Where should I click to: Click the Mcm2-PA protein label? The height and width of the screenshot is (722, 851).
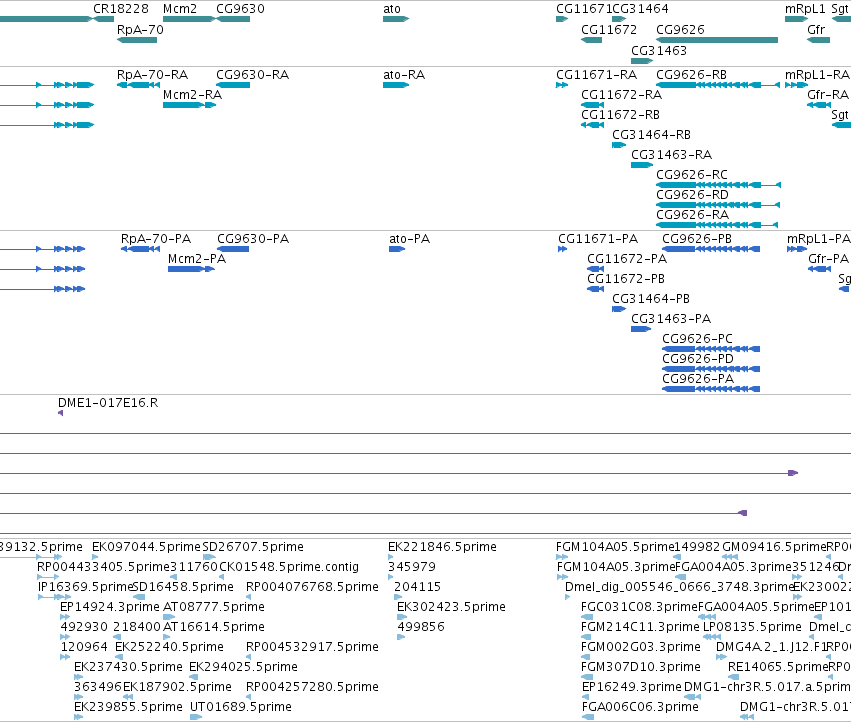pos(197,259)
